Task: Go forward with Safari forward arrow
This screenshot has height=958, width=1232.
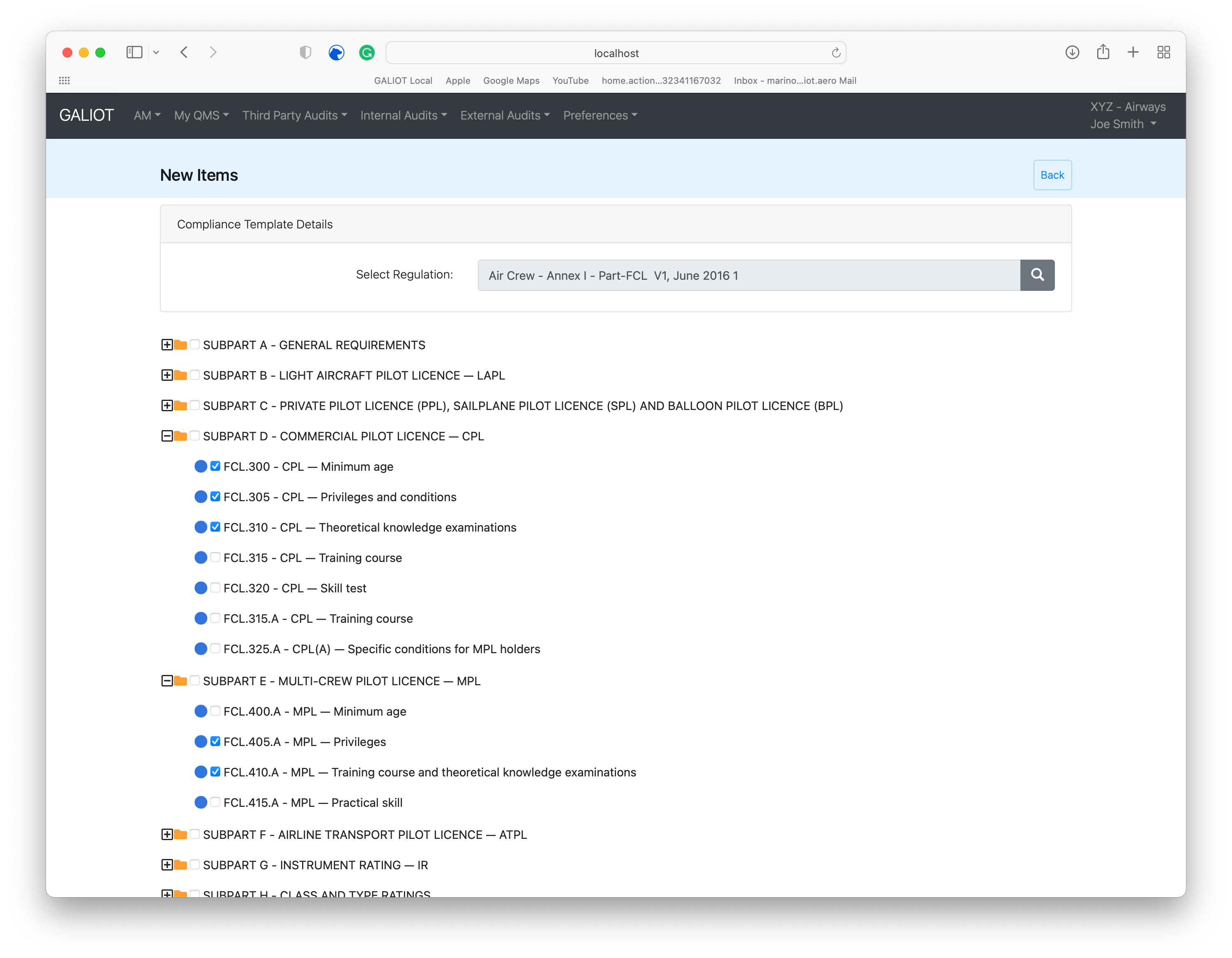Action: (213, 53)
